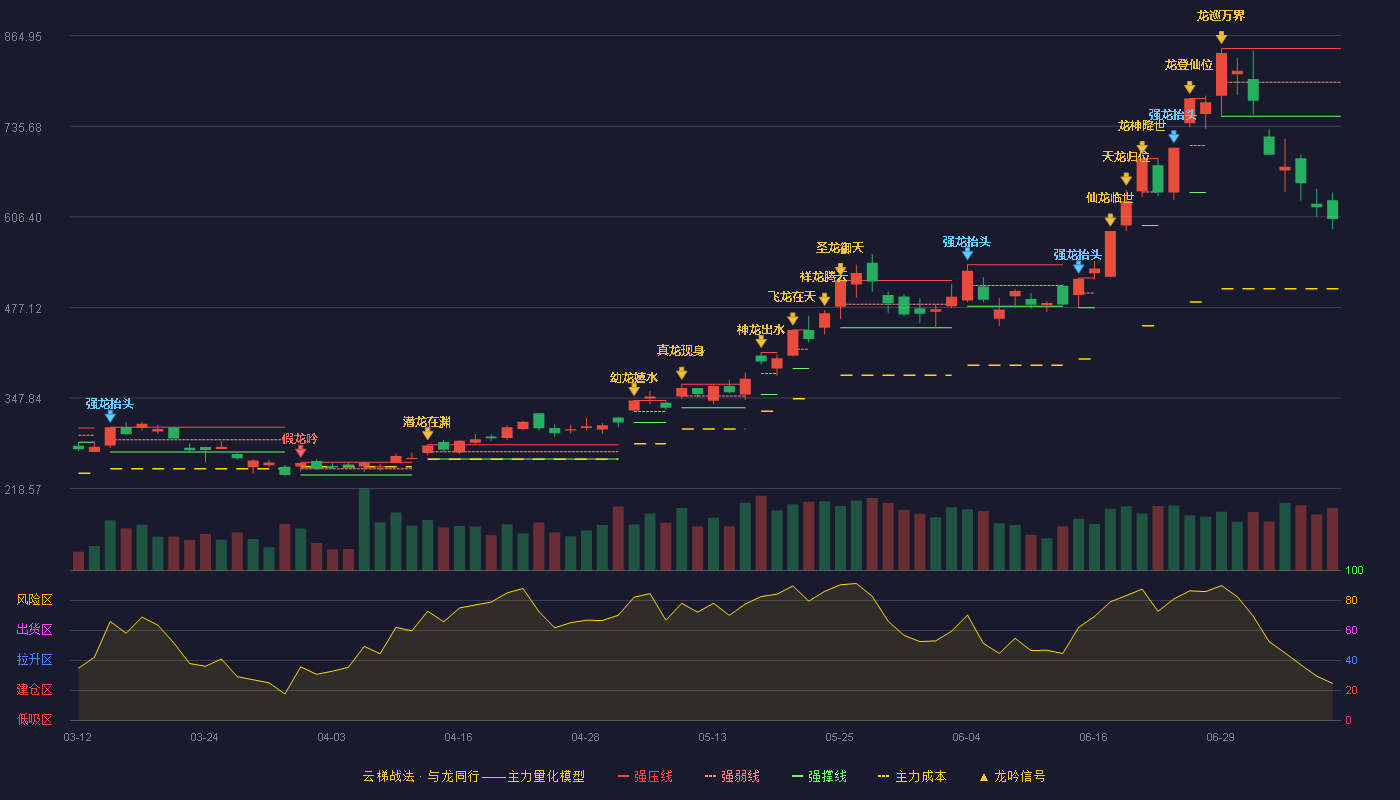Viewport: 1400px width, 800px height.
Task: Click the 06-29 date axis label
Action: pyautogui.click(x=1220, y=737)
